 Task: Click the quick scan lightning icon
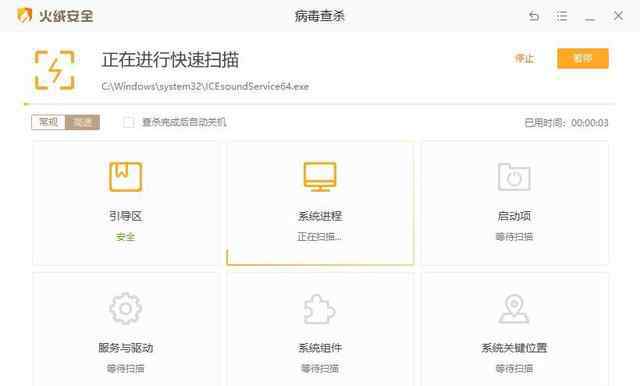click(x=54, y=70)
